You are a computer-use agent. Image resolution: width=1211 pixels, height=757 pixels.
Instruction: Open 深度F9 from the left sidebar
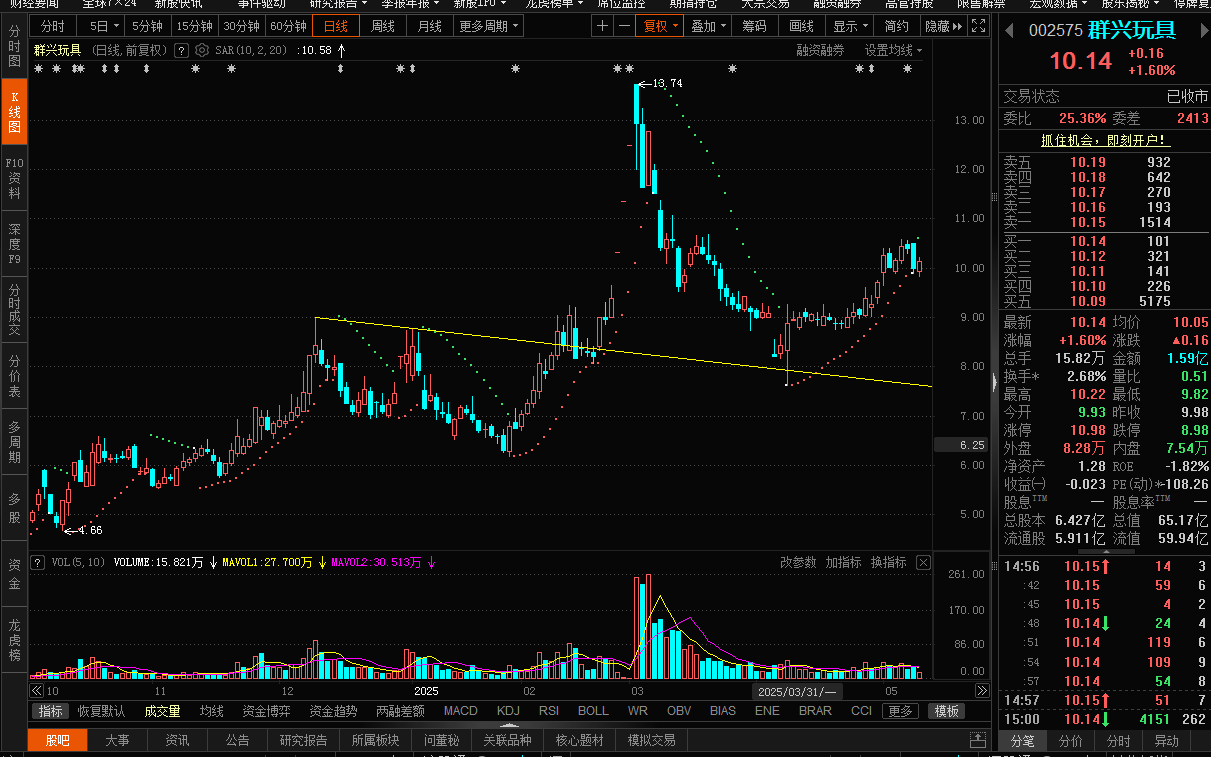(x=14, y=243)
